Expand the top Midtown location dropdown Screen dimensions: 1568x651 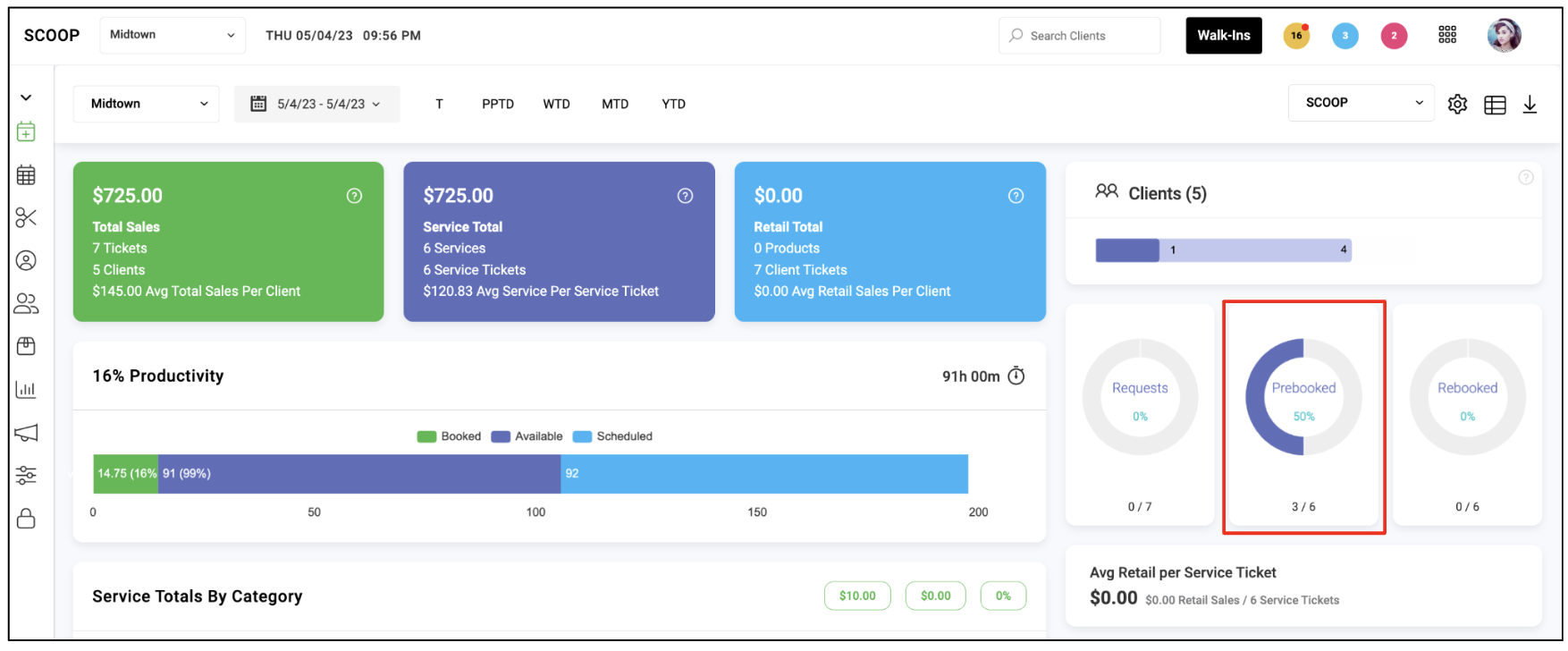point(173,35)
